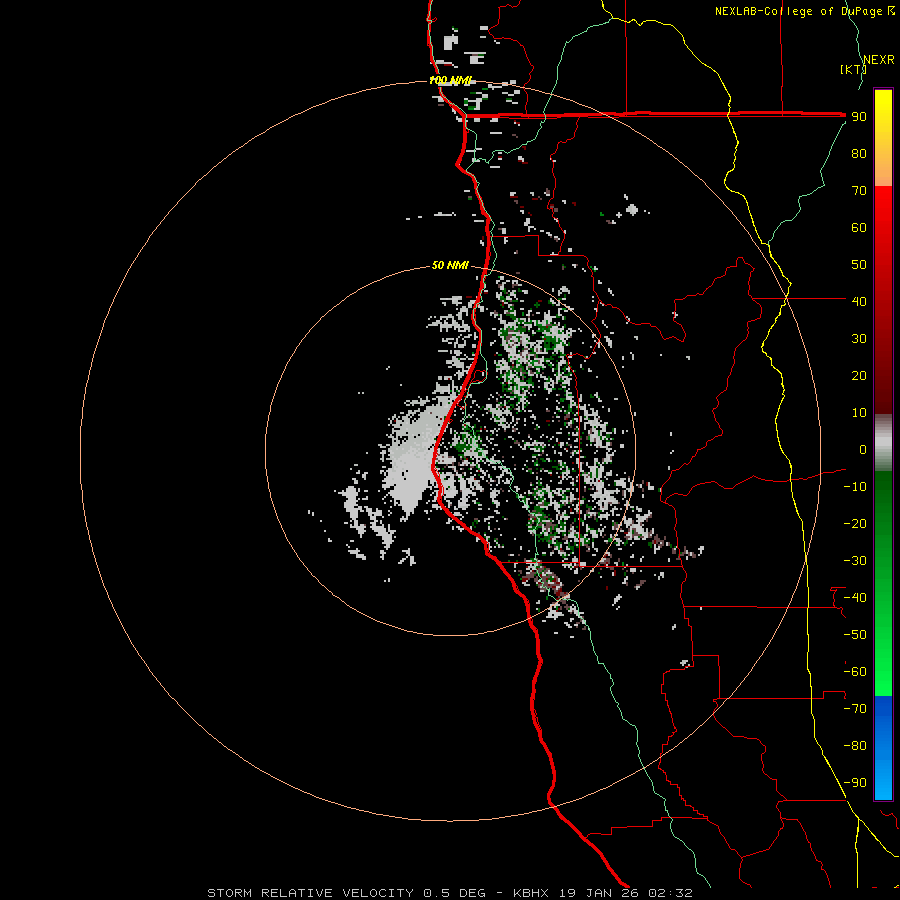Viewport: 900px width, 900px height.
Task: Click the 0 knot legend value
Action: pos(863,449)
